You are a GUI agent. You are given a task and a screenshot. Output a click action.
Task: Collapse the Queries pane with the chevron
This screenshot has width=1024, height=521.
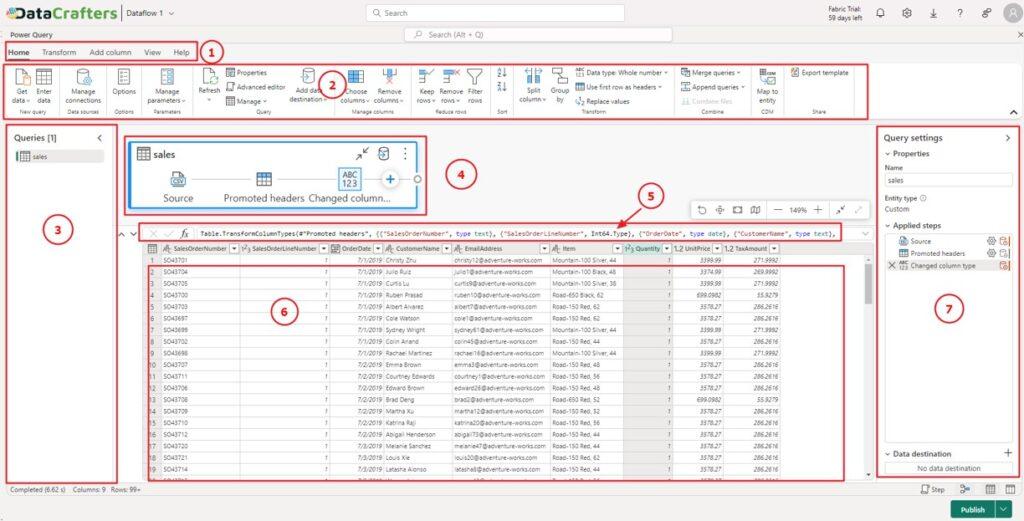(x=99, y=138)
